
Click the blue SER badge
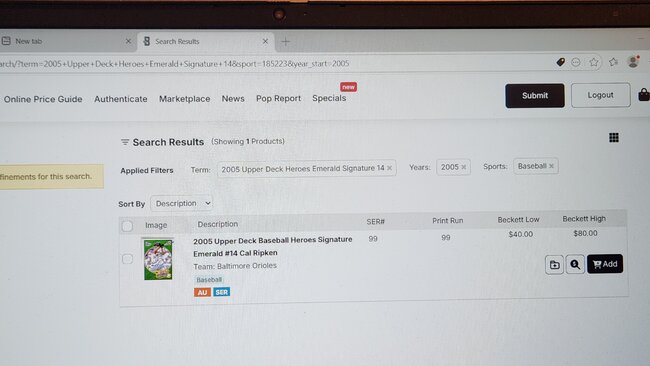pos(222,292)
